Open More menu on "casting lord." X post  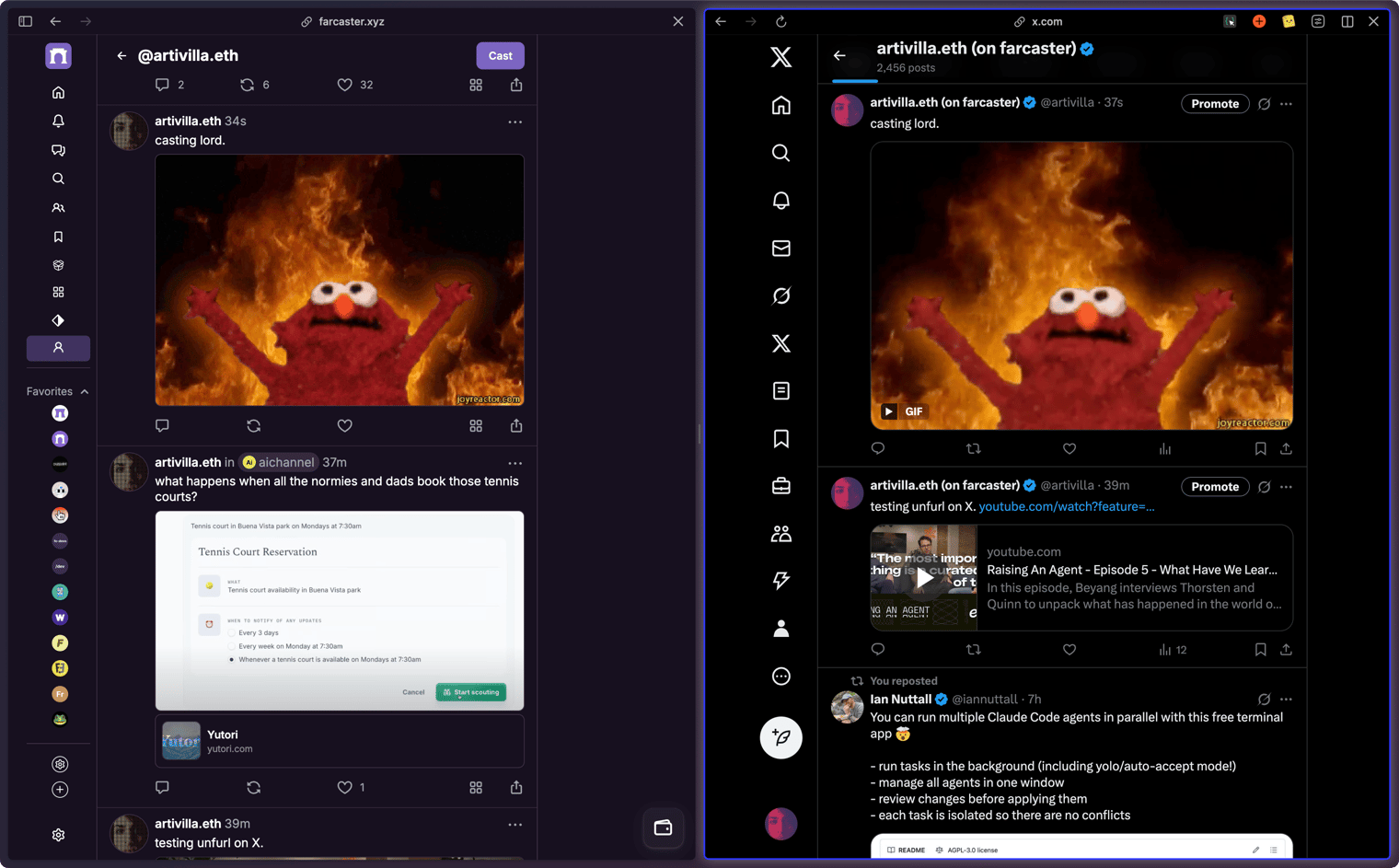(1286, 104)
